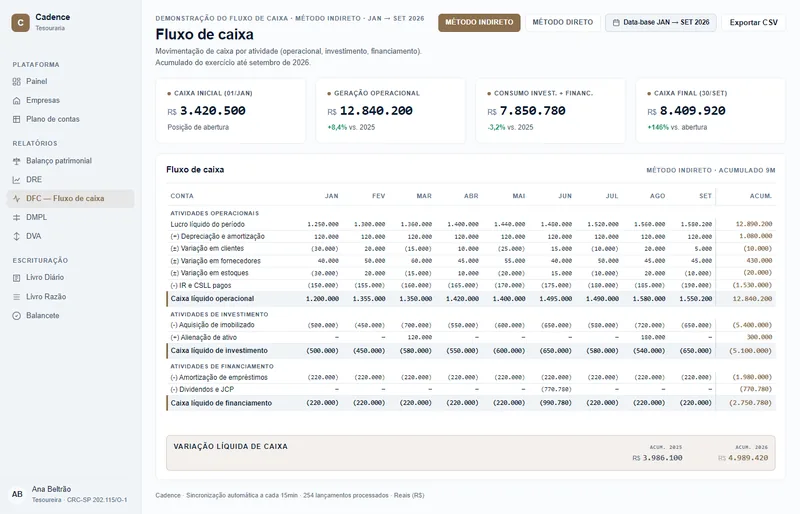This screenshot has width=800, height=514.
Task: Select row (±) Variação em fornecedores
Action: tap(471, 261)
